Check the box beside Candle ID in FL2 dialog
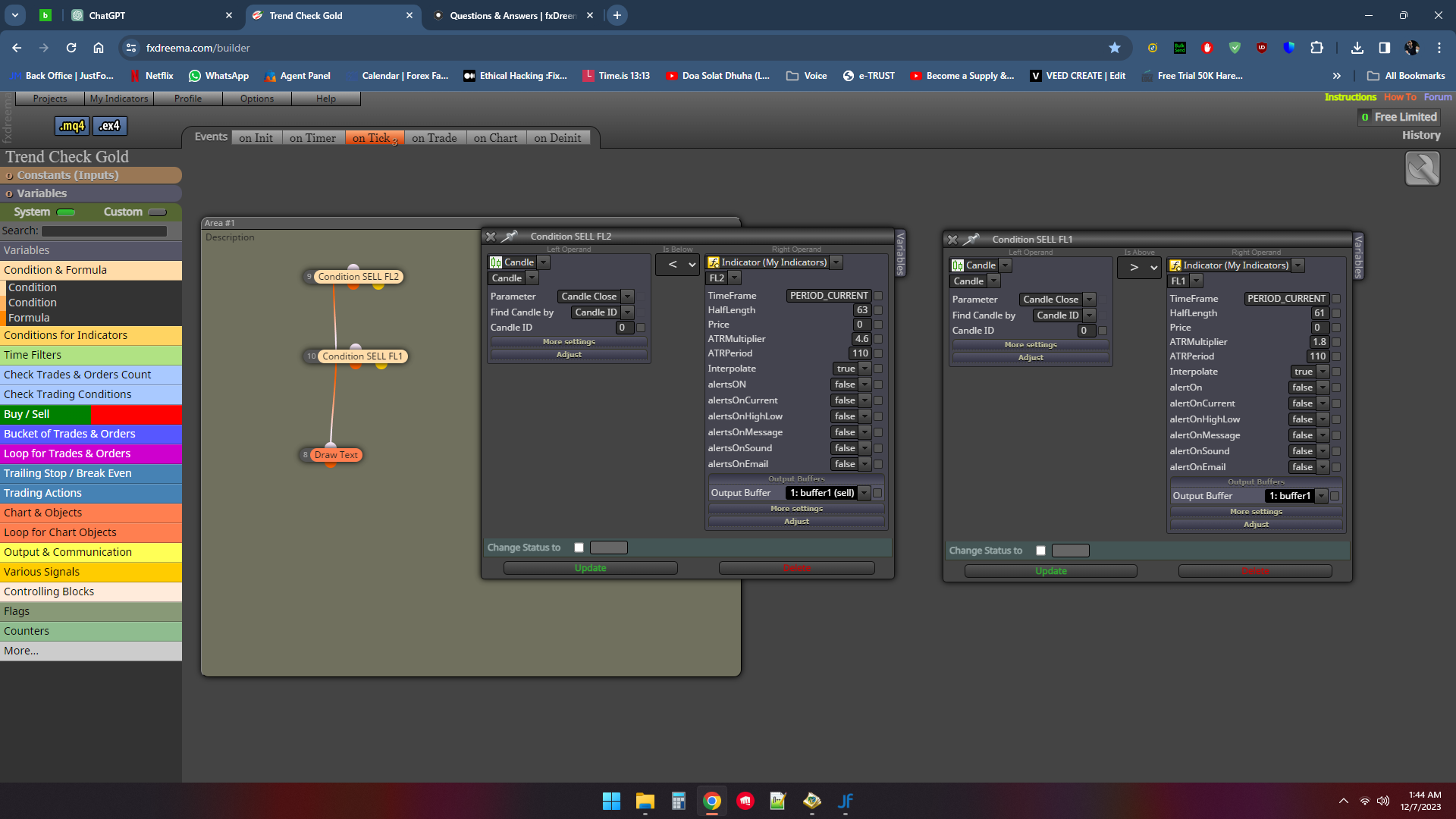This screenshot has height=819, width=1456. [641, 328]
